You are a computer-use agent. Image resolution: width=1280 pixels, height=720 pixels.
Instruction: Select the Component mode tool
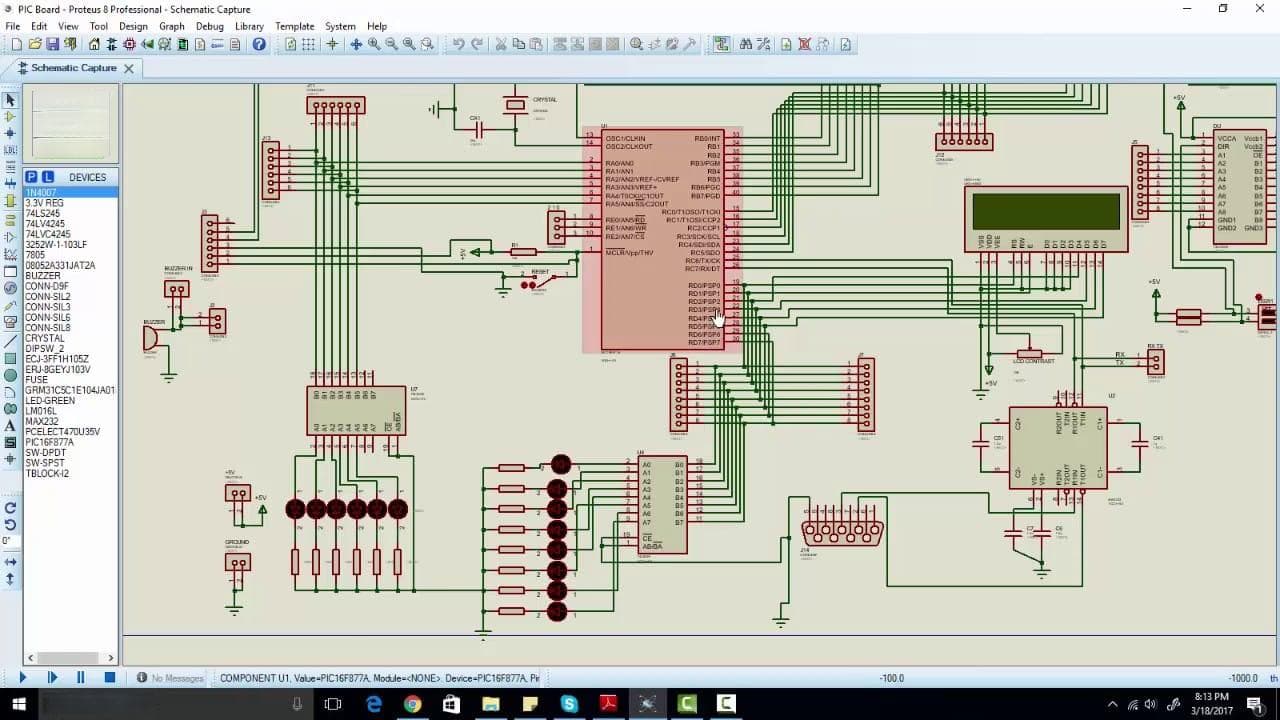[x=10, y=116]
